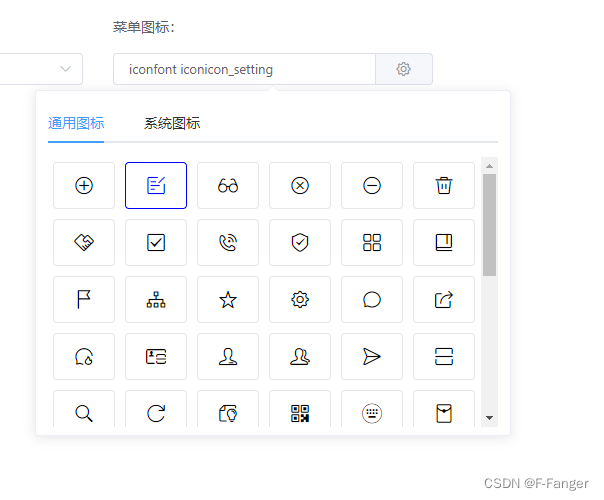Select the plus-in-circle add icon
This screenshot has width=604, height=500.
[84, 186]
